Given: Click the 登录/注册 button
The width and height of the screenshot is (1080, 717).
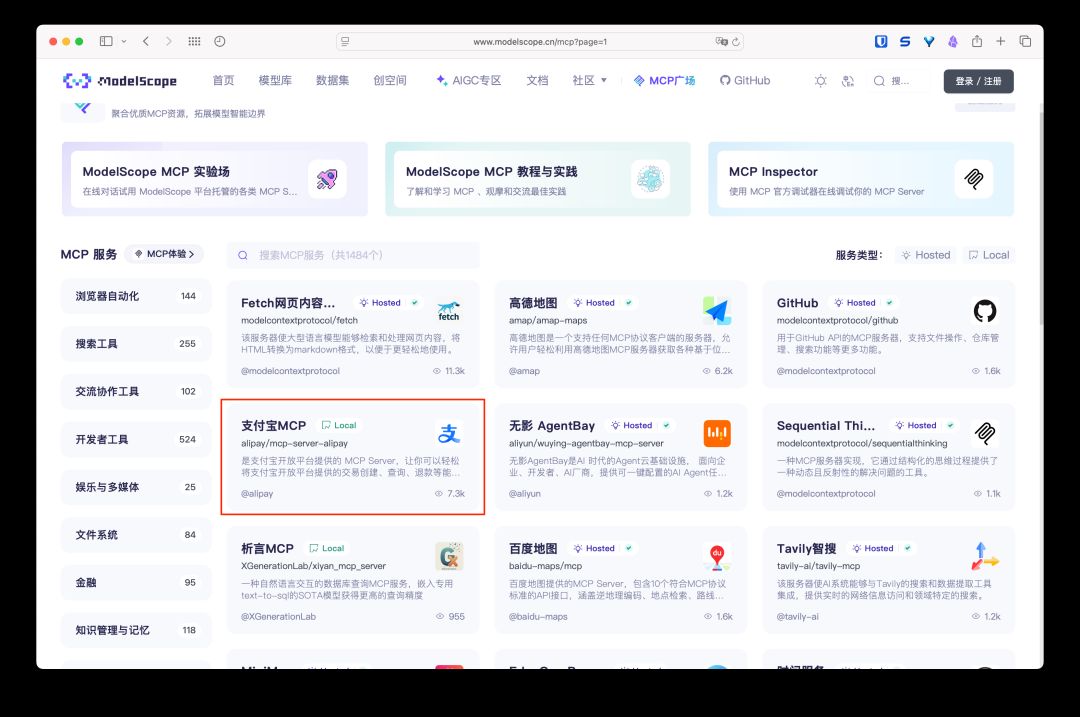Looking at the screenshot, I should point(977,80).
